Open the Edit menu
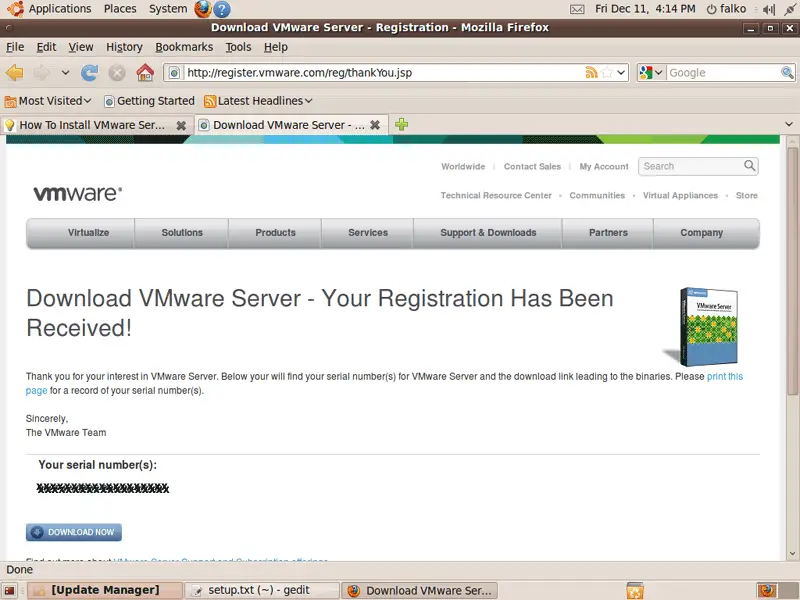 [46, 47]
